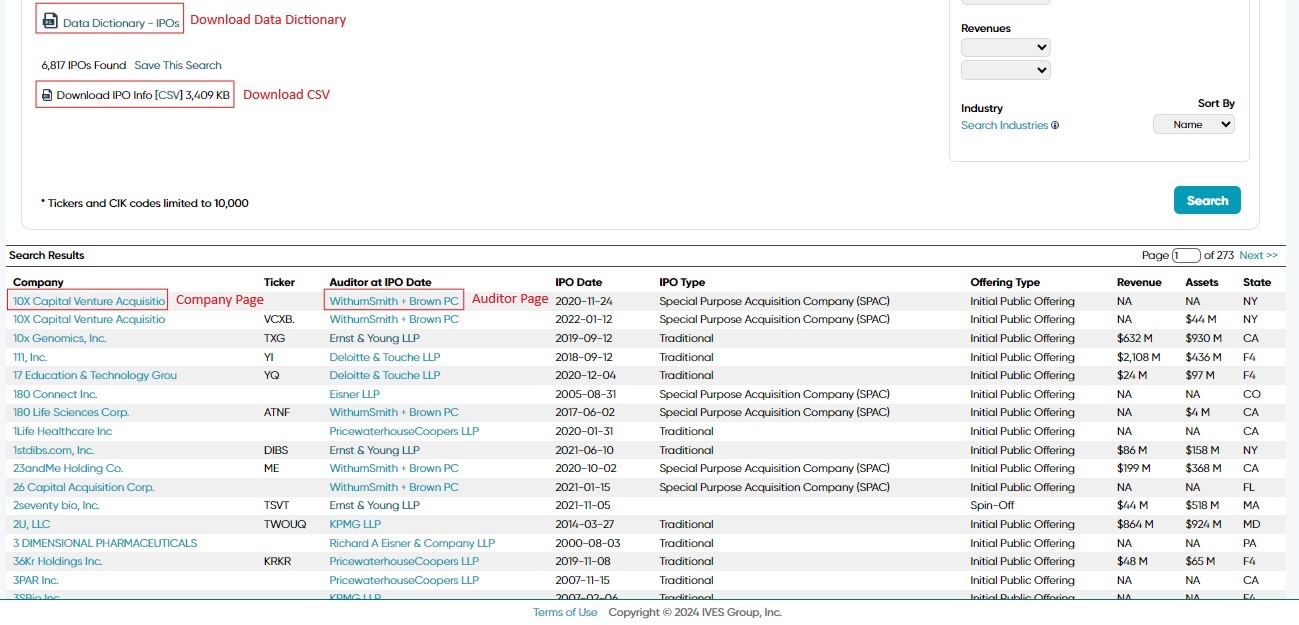Open the Sort By Name dropdown
The width and height of the screenshot is (1299, 625).
click(x=1194, y=125)
